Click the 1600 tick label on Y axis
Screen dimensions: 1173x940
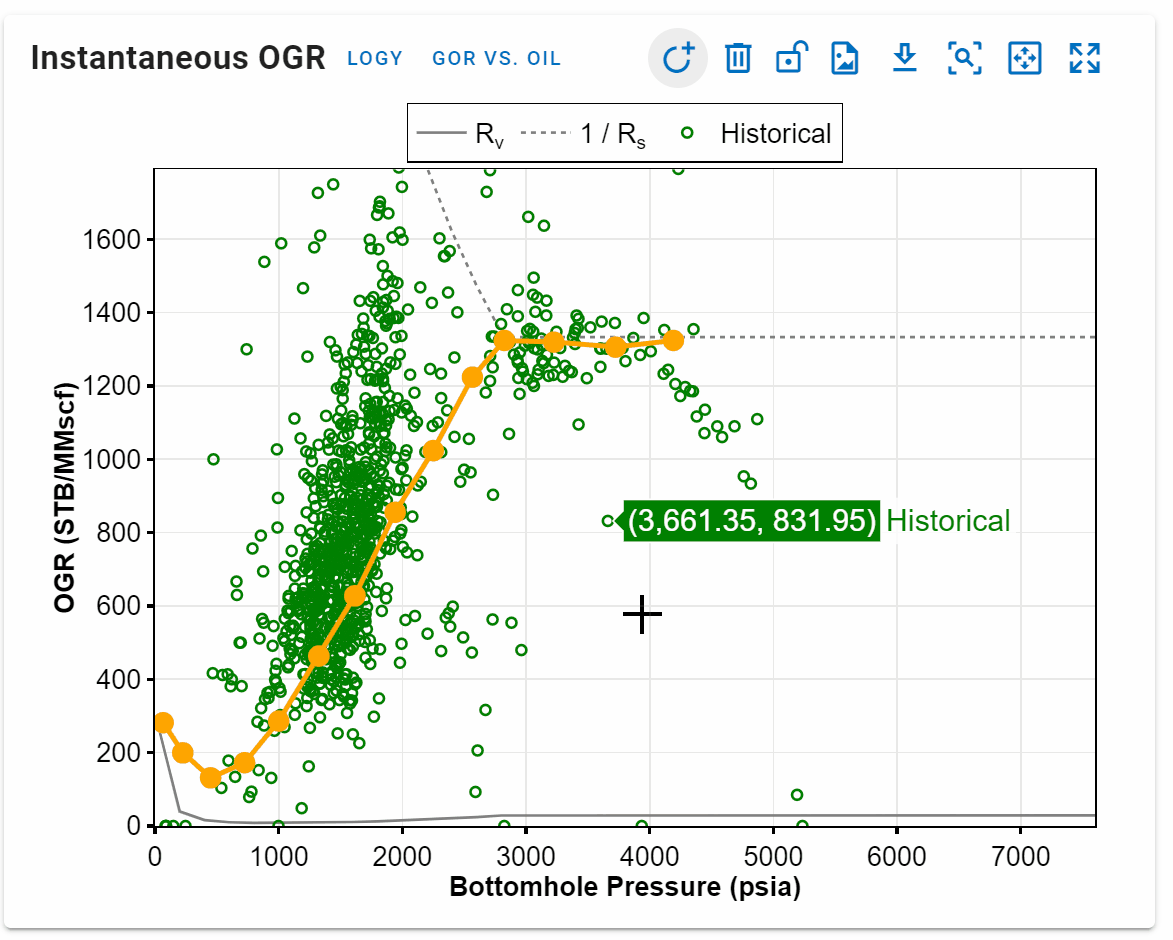click(x=111, y=240)
